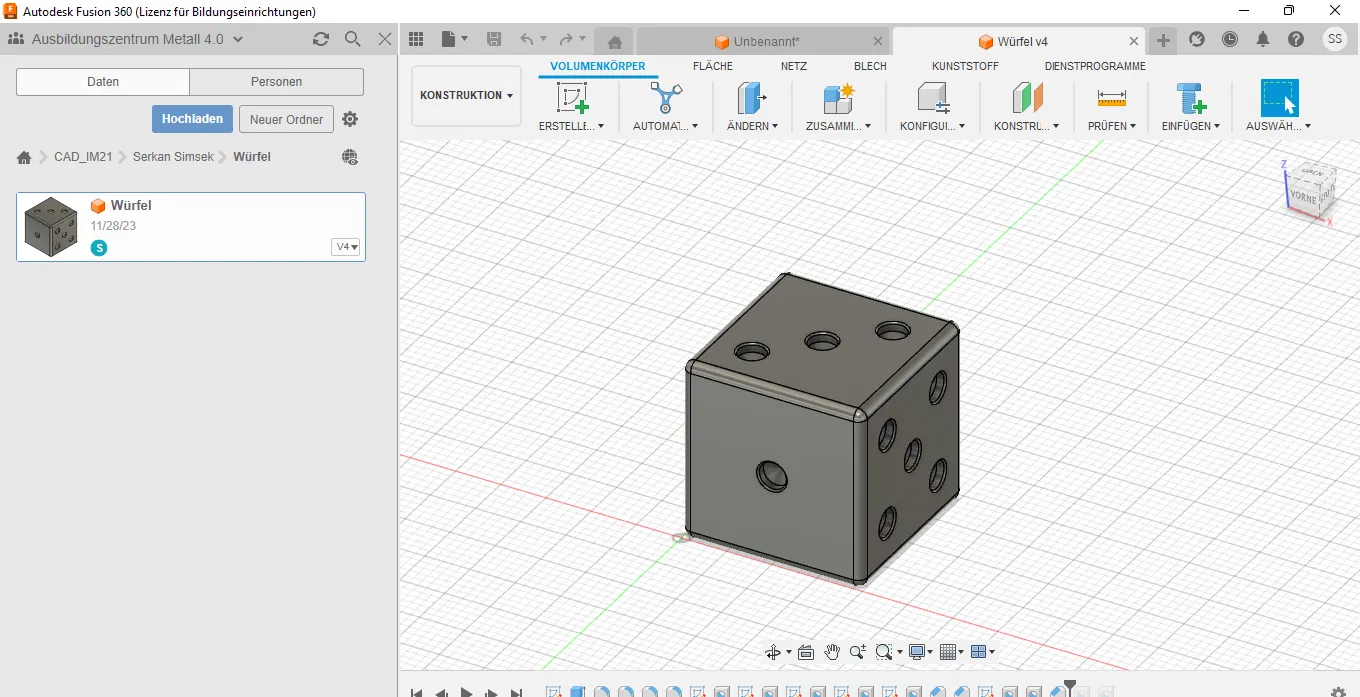Activate the Auswählen selection tool icon
This screenshot has width=1360, height=697.
pyautogui.click(x=1279, y=98)
